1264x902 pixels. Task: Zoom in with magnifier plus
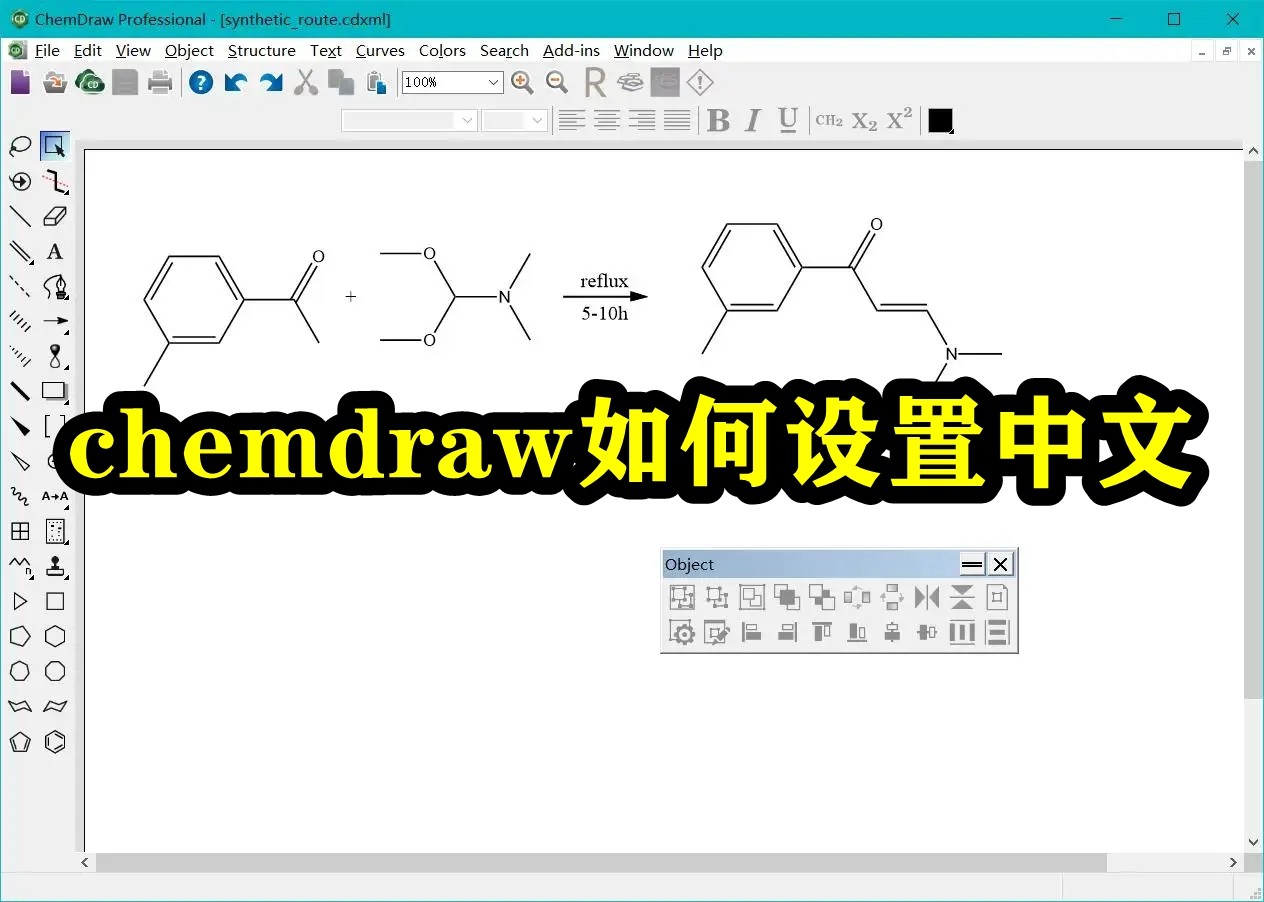click(522, 82)
